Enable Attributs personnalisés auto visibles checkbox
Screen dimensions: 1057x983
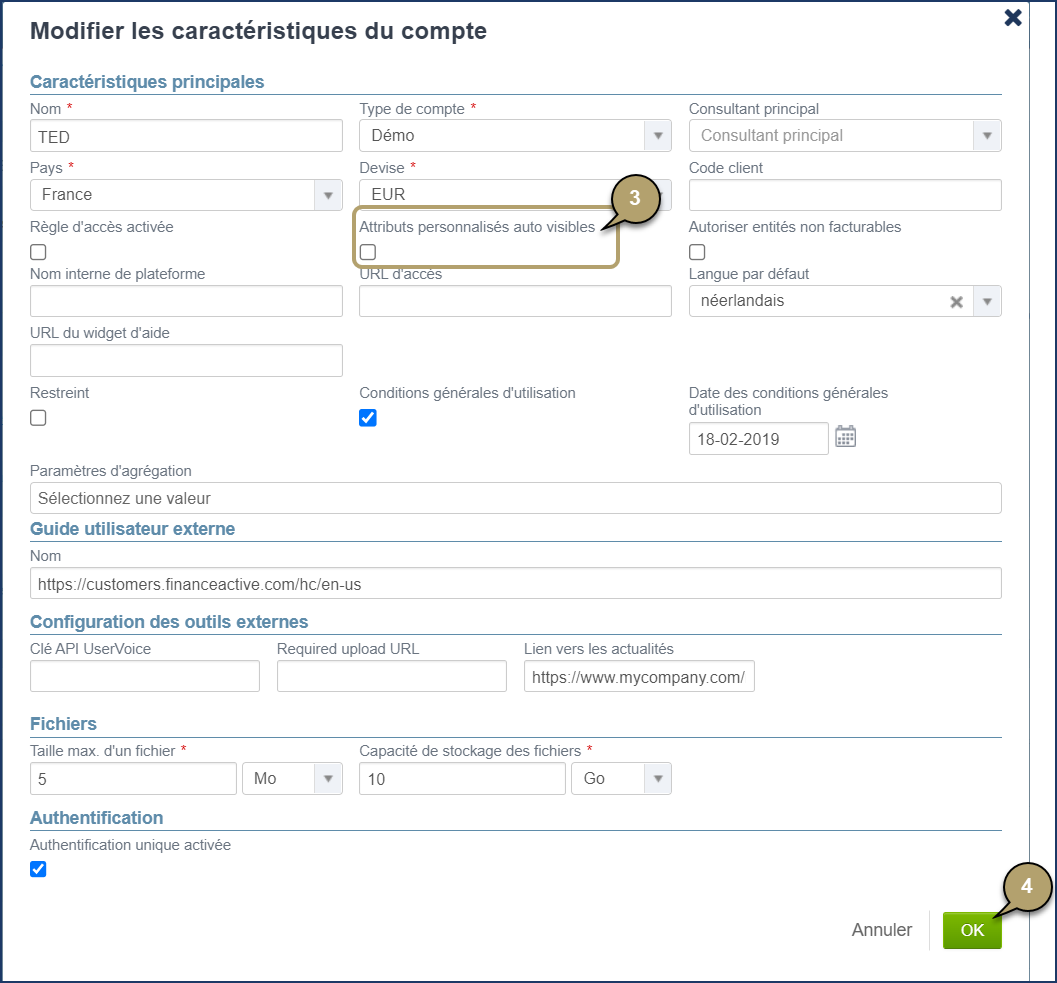tap(368, 252)
